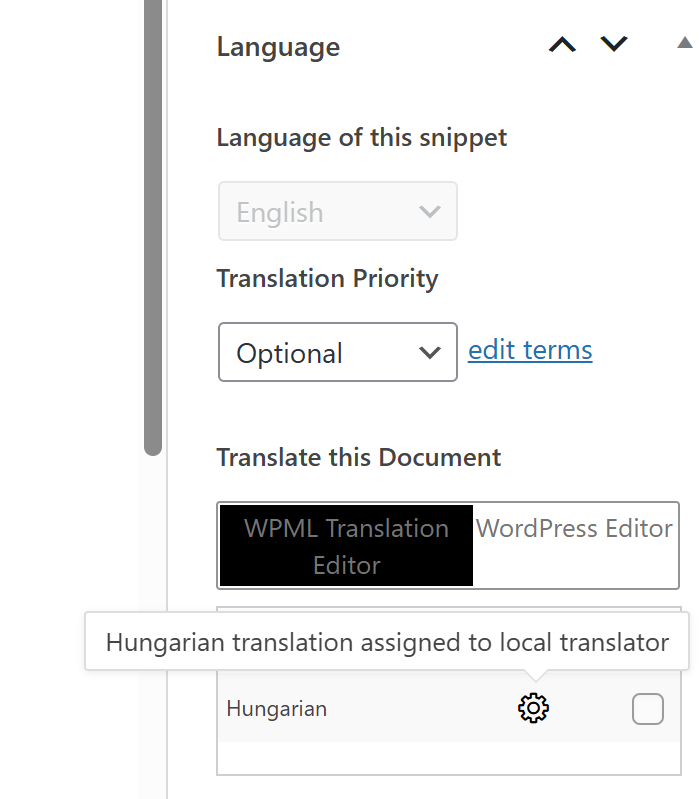Image resolution: width=699 pixels, height=799 pixels.
Task: Select the Hungarian language row label
Action: tap(277, 709)
